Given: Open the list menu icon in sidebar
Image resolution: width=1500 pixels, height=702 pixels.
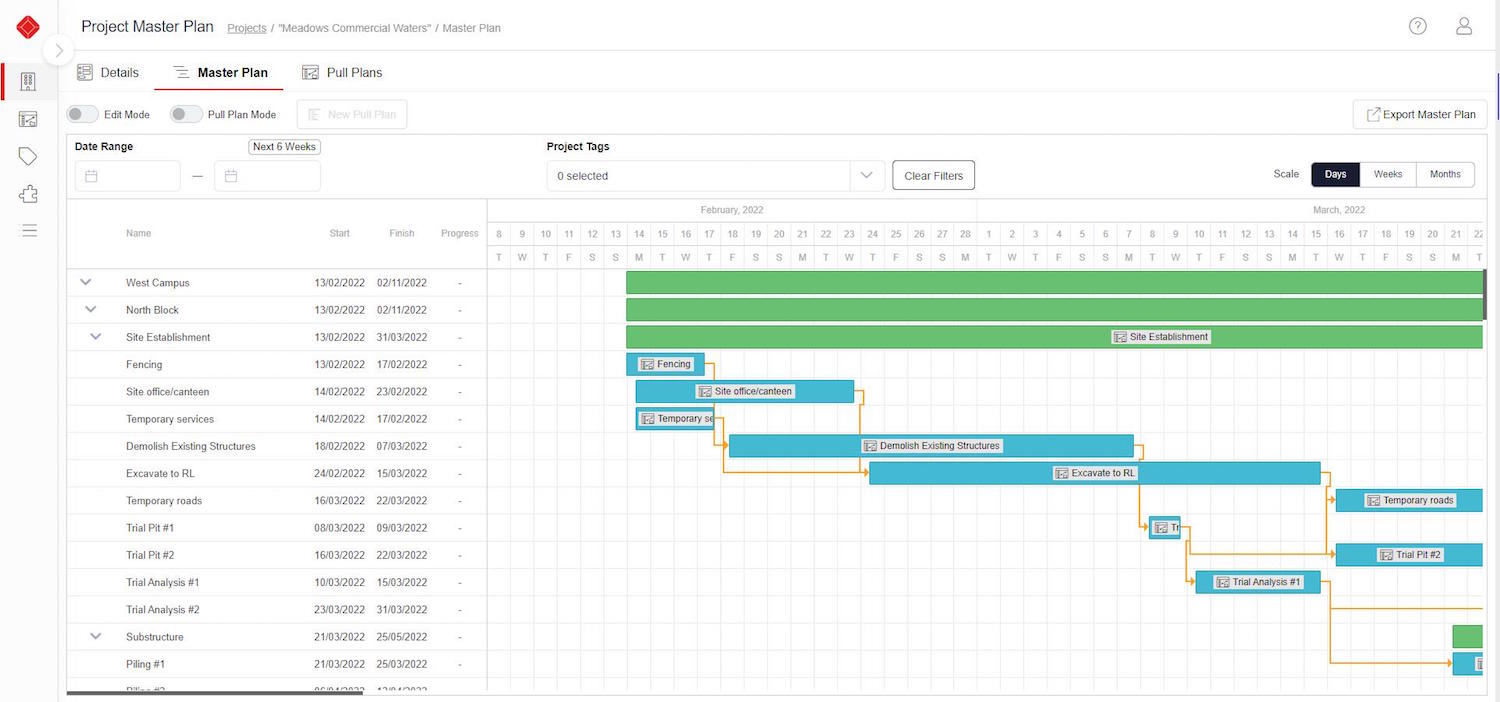Looking at the screenshot, I should pos(28,230).
